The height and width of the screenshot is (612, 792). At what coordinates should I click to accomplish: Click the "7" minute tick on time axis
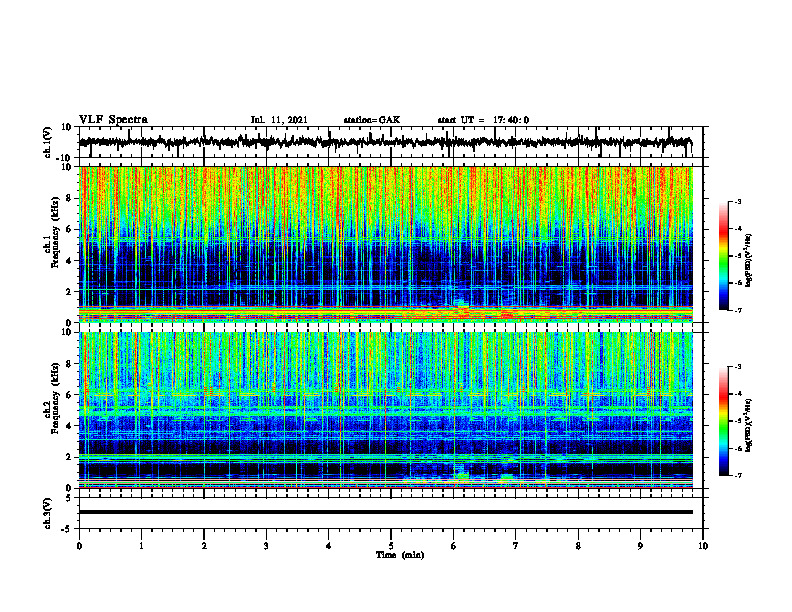click(x=516, y=546)
